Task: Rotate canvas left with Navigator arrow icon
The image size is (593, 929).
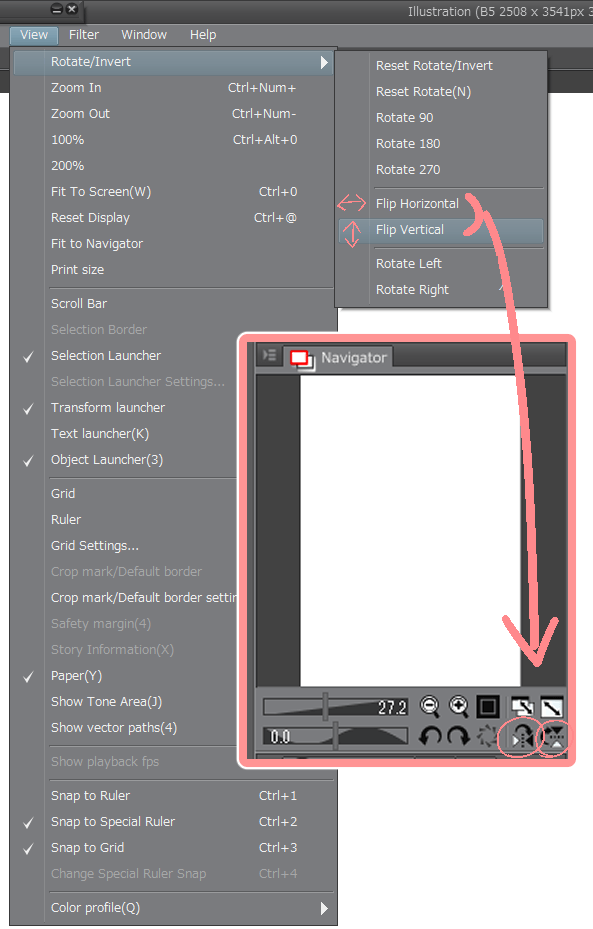Action: coord(429,736)
